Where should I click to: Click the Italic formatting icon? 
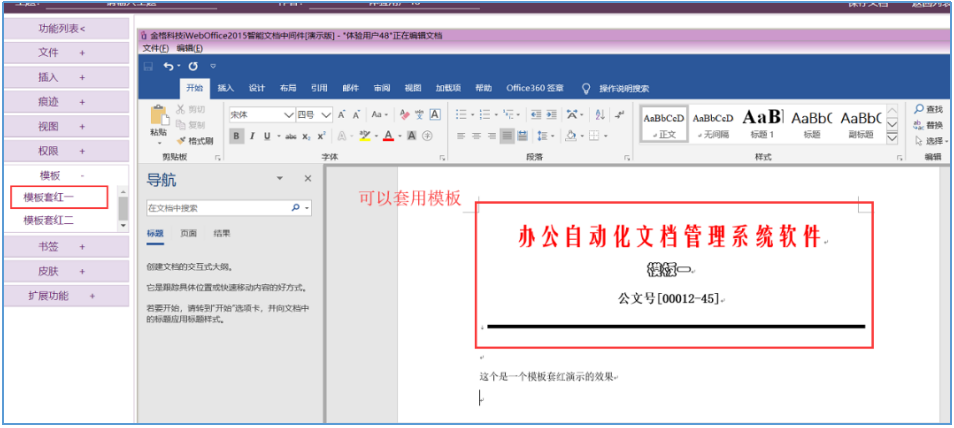coord(253,136)
